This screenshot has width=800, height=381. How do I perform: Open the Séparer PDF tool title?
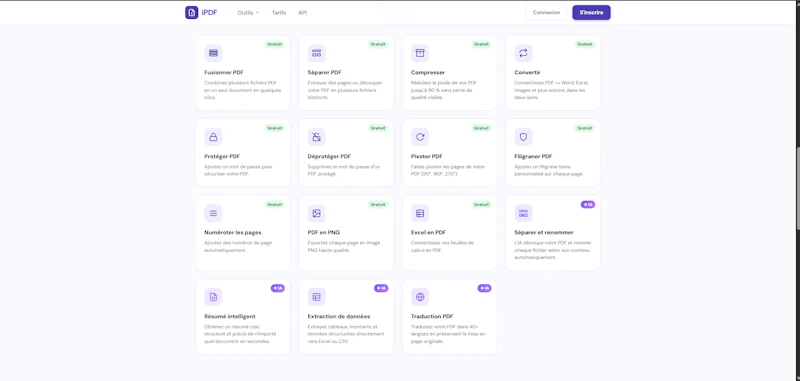pyautogui.click(x=324, y=72)
